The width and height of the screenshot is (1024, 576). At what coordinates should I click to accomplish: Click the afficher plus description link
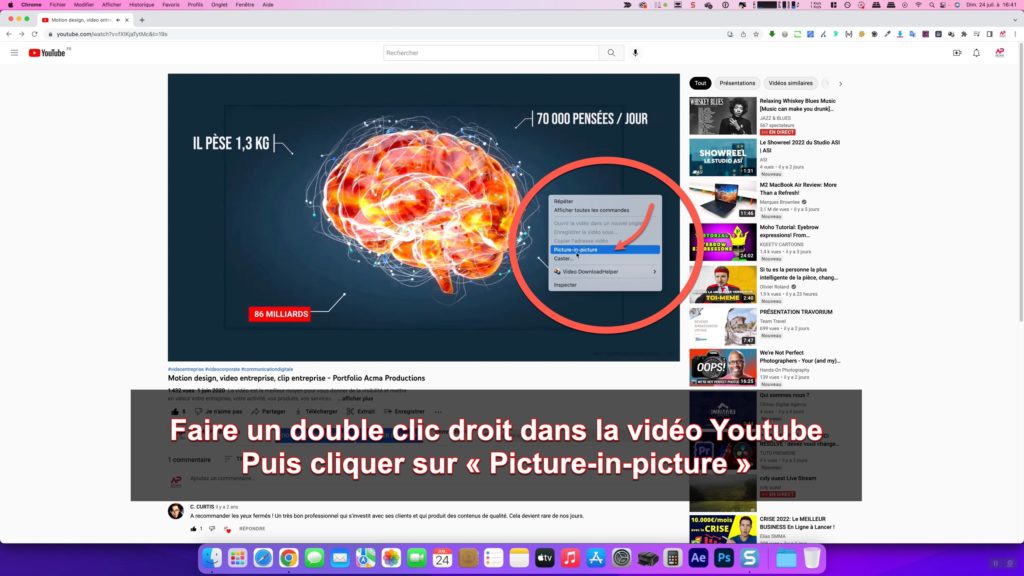pos(357,398)
